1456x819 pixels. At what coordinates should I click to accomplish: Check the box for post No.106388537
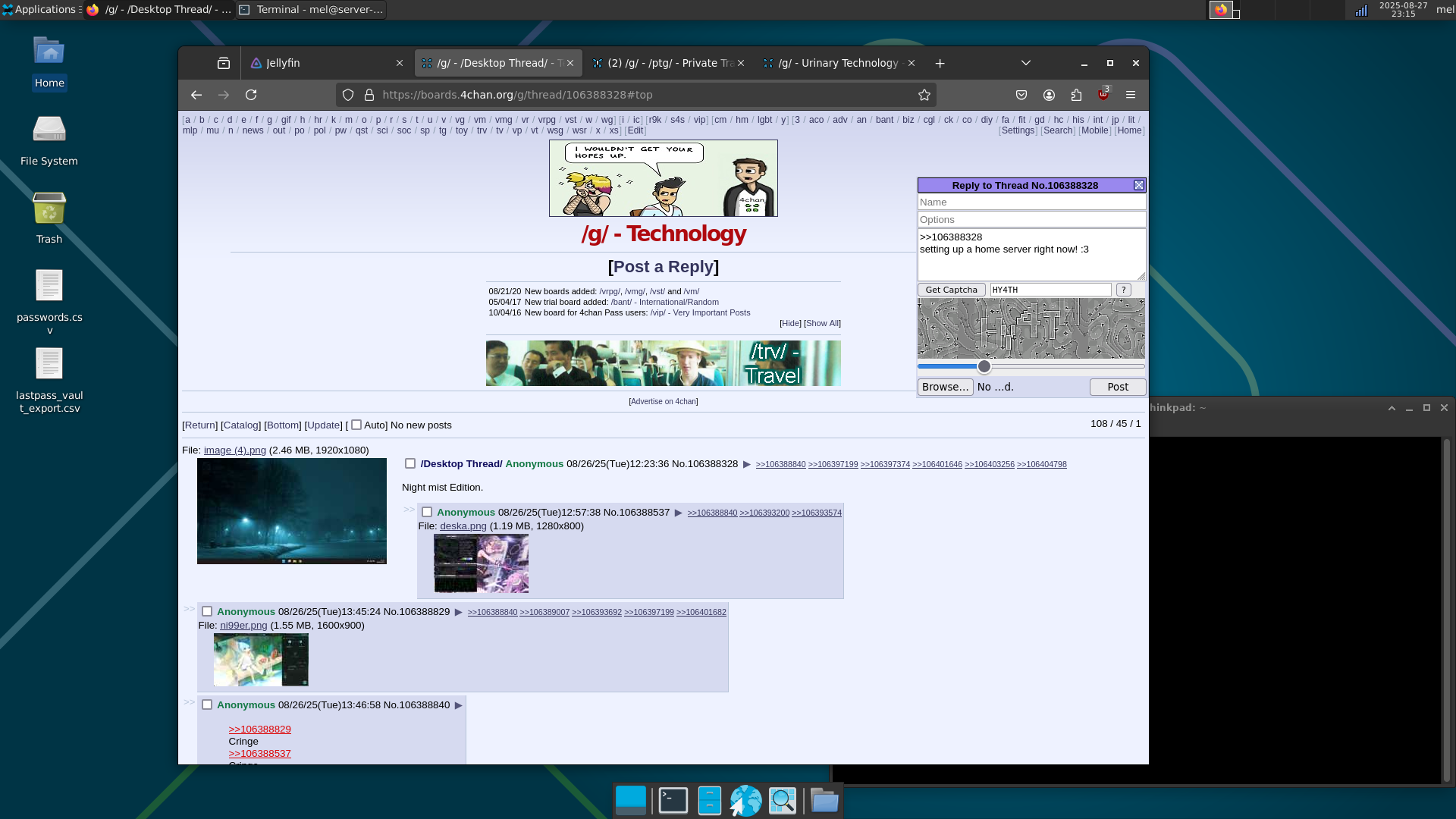point(427,512)
